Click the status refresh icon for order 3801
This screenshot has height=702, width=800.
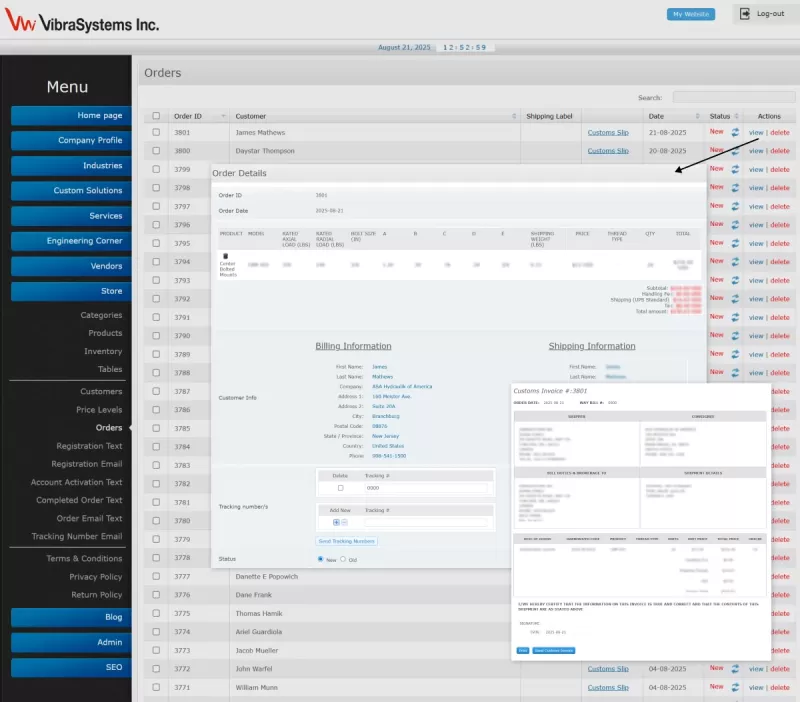pyautogui.click(x=735, y=132)
